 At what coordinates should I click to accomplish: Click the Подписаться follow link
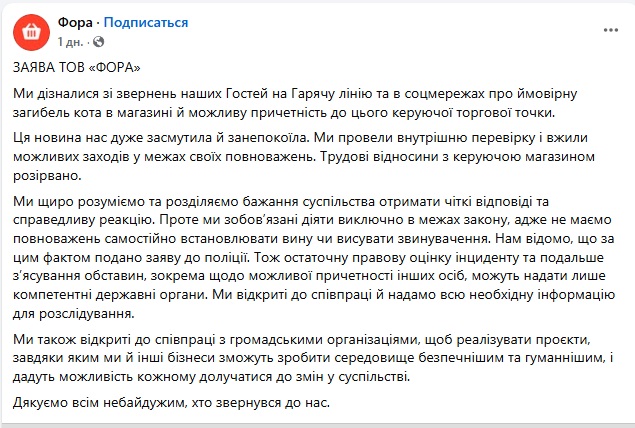pos(145,21)
